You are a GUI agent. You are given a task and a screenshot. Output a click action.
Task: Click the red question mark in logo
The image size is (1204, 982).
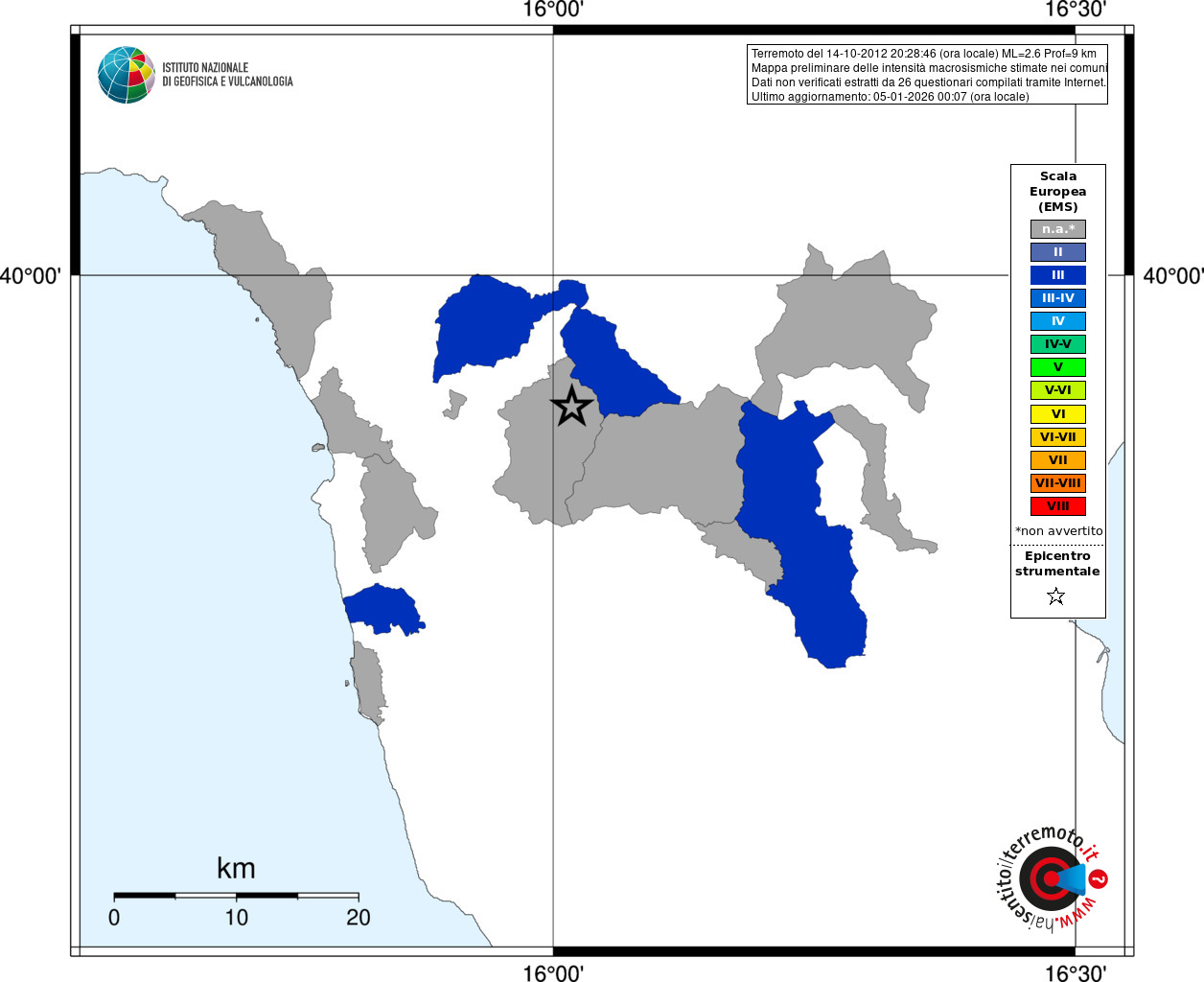(1099, 879)
